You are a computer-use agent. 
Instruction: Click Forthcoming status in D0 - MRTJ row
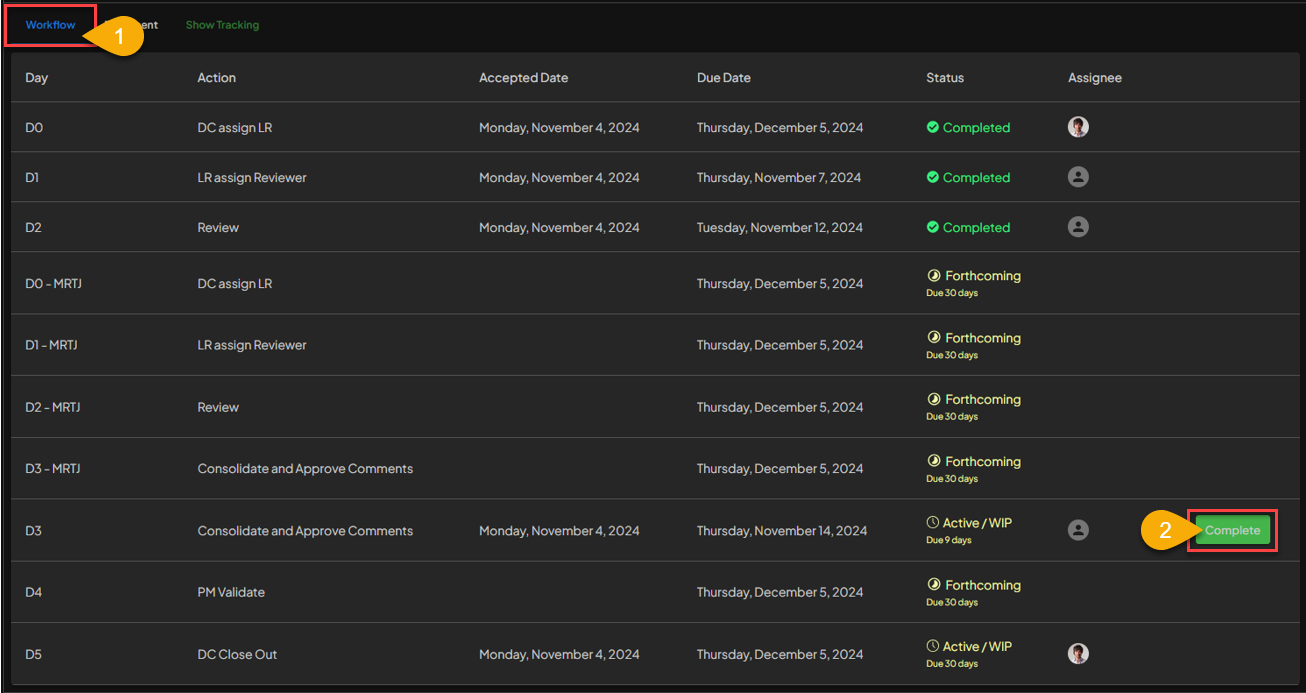tap(982, 276)
